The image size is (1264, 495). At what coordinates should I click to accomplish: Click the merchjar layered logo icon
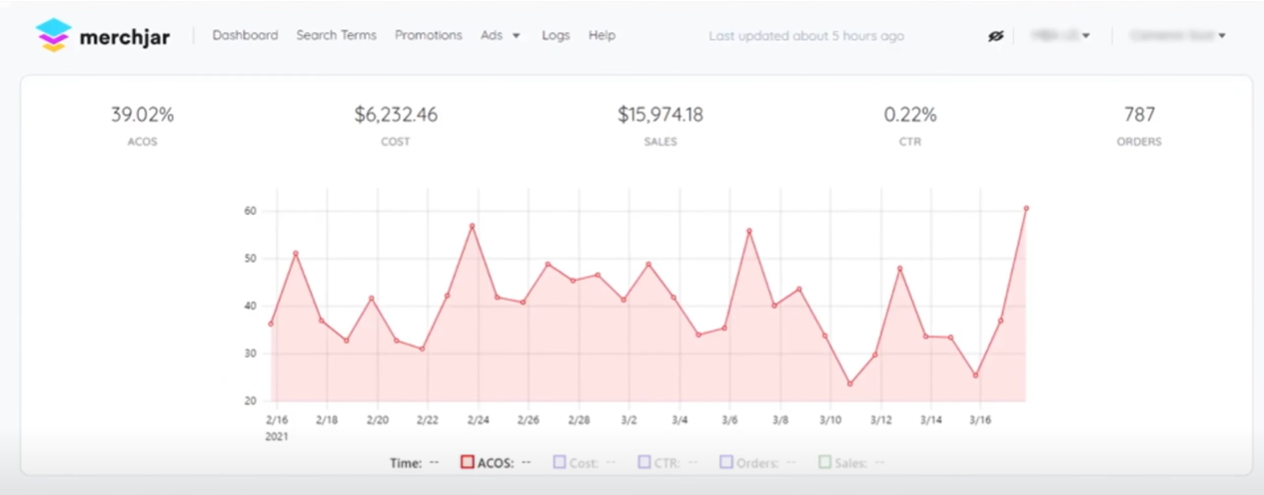point(54,35)
